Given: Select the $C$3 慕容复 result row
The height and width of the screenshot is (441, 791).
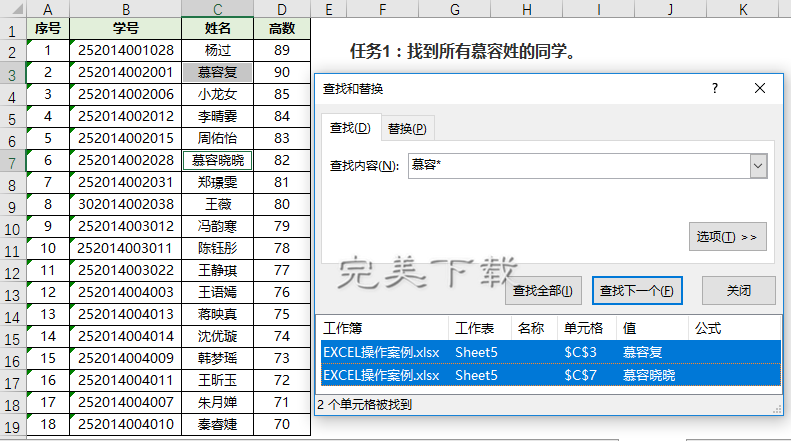Looking at the screenshot, I should click(x=551, y=352).
